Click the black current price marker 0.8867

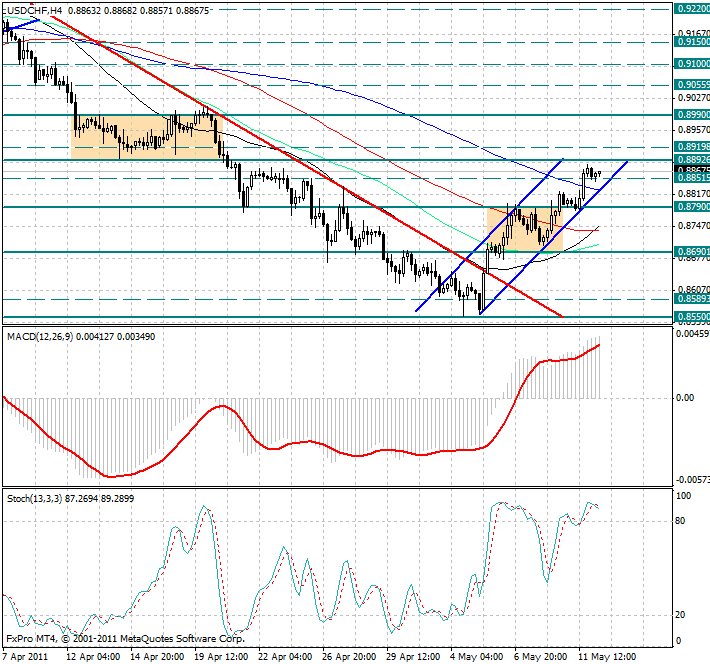pos(692,169)
